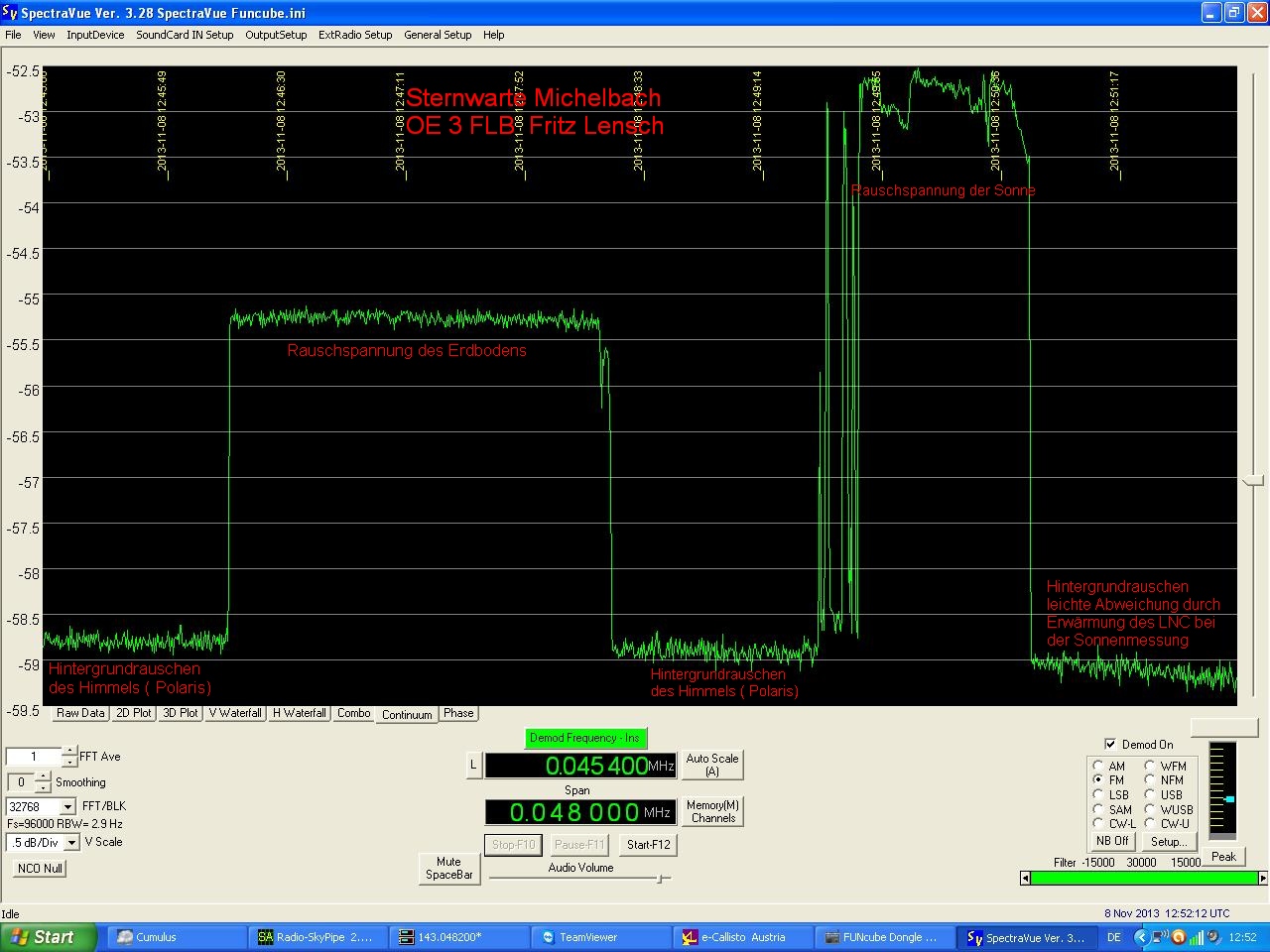
Task: Switch to FUNcube Dongle taskbar window
Action: click(x=885, y=937)
